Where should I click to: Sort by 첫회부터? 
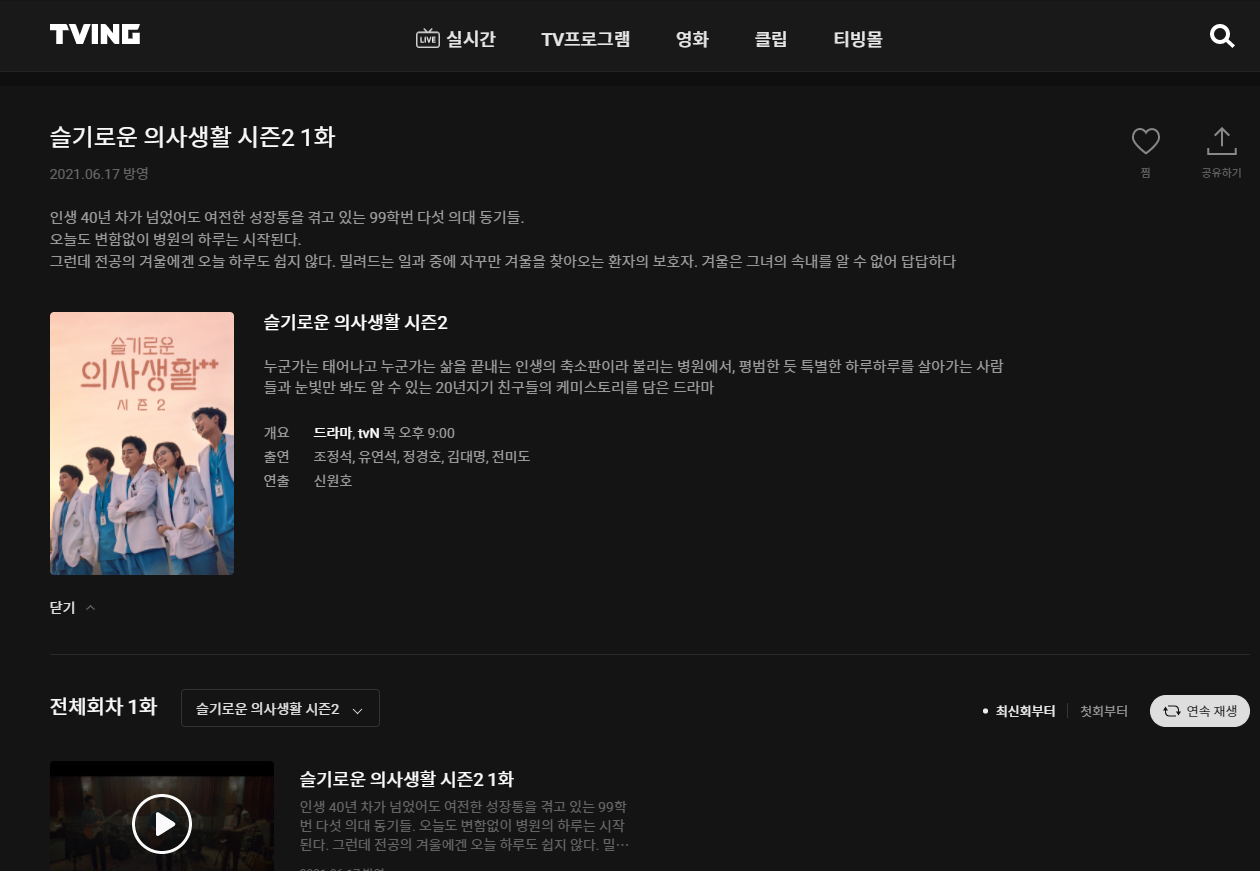[1104, 711]
